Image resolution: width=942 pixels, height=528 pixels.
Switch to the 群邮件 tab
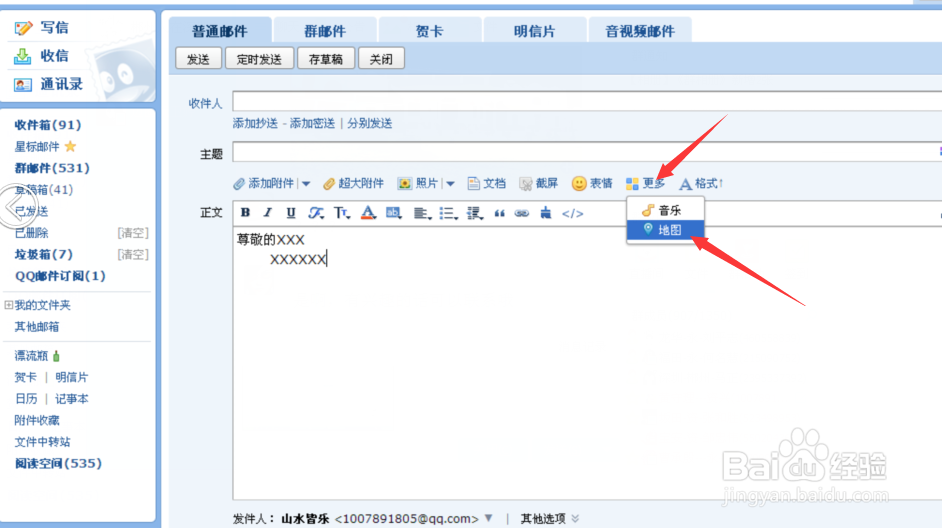pos(325,31)
